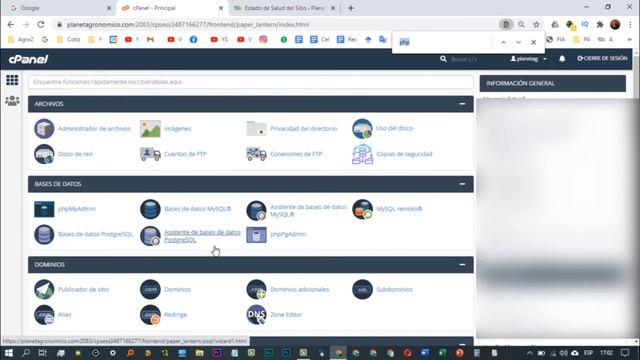Image resolution: width=640 pixels, height=360 pixels.
Task: Open the MySQL remoto icon
Action: [362, 209]
